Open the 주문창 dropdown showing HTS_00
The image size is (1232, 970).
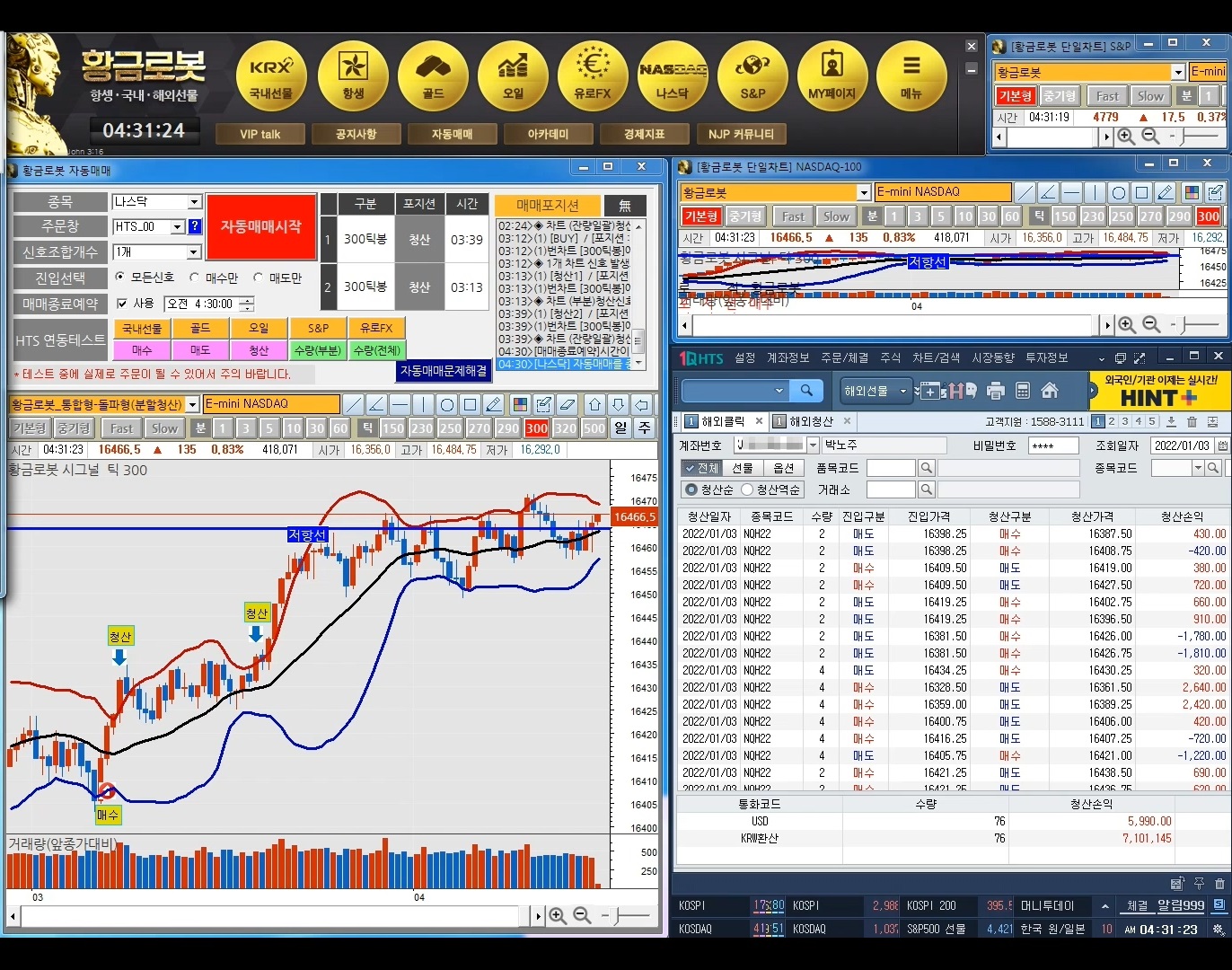(177, 227)
